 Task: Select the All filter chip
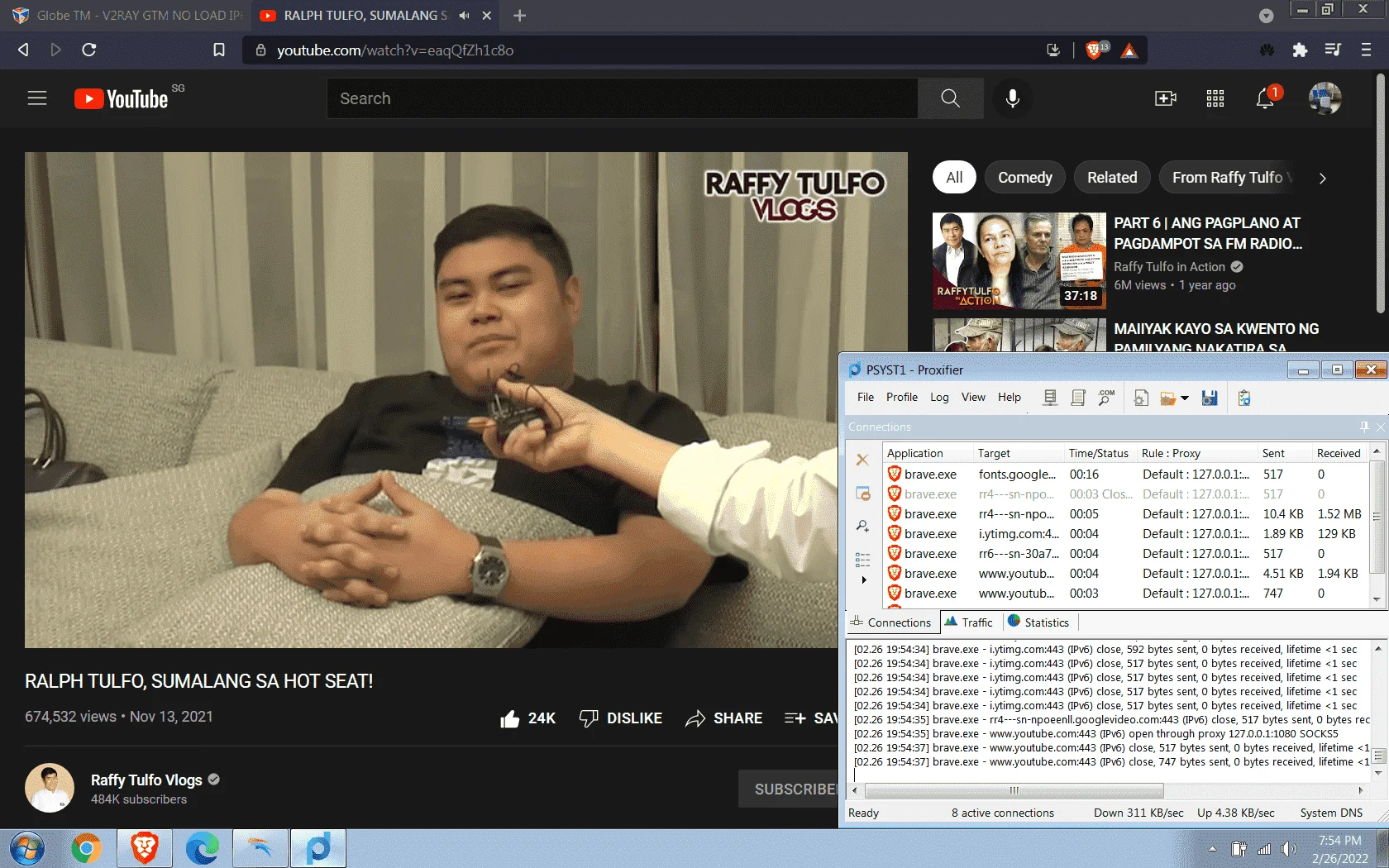tap(954, 178)
